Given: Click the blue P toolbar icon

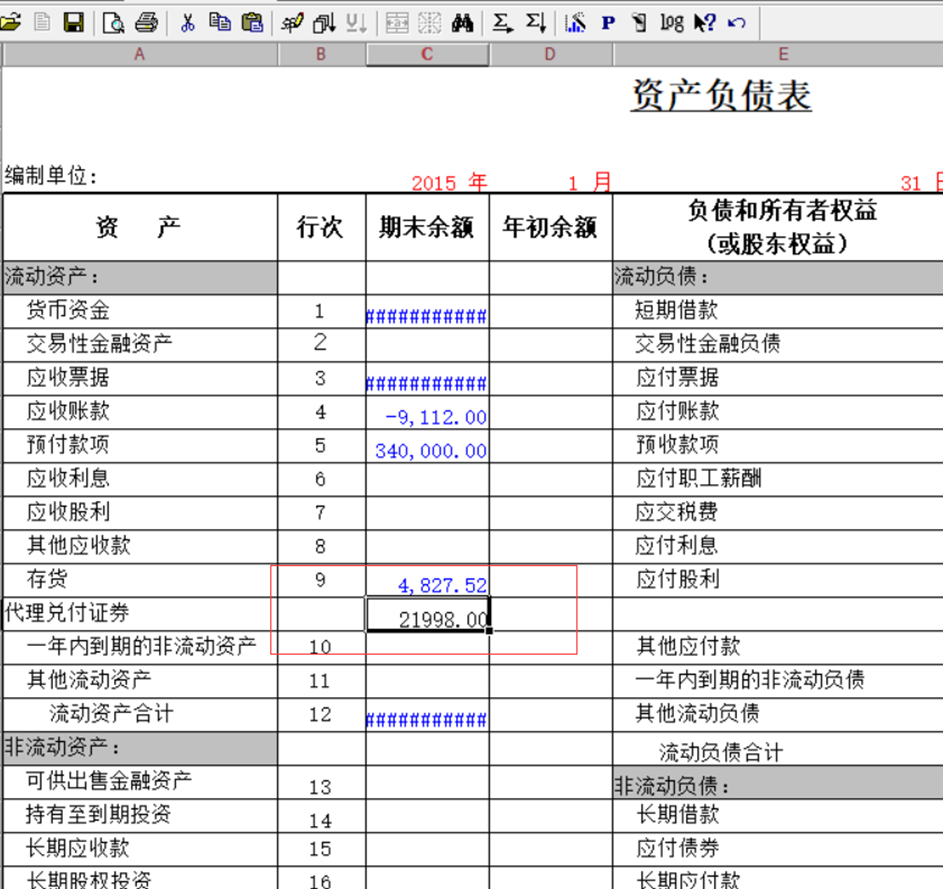Looking at the screenshot, I should (x=608, y=23).
